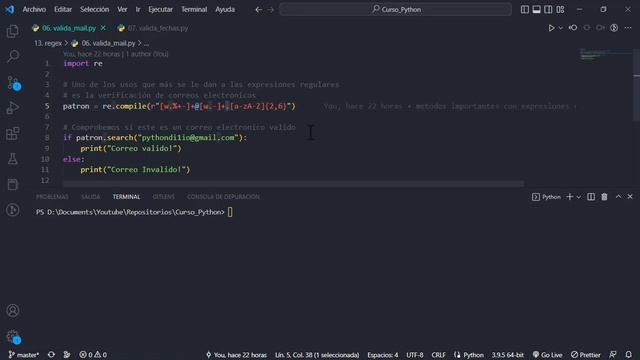Open the Explorer view in activity bar
This screenshot has height=360, width=640.
click(13, 31)
